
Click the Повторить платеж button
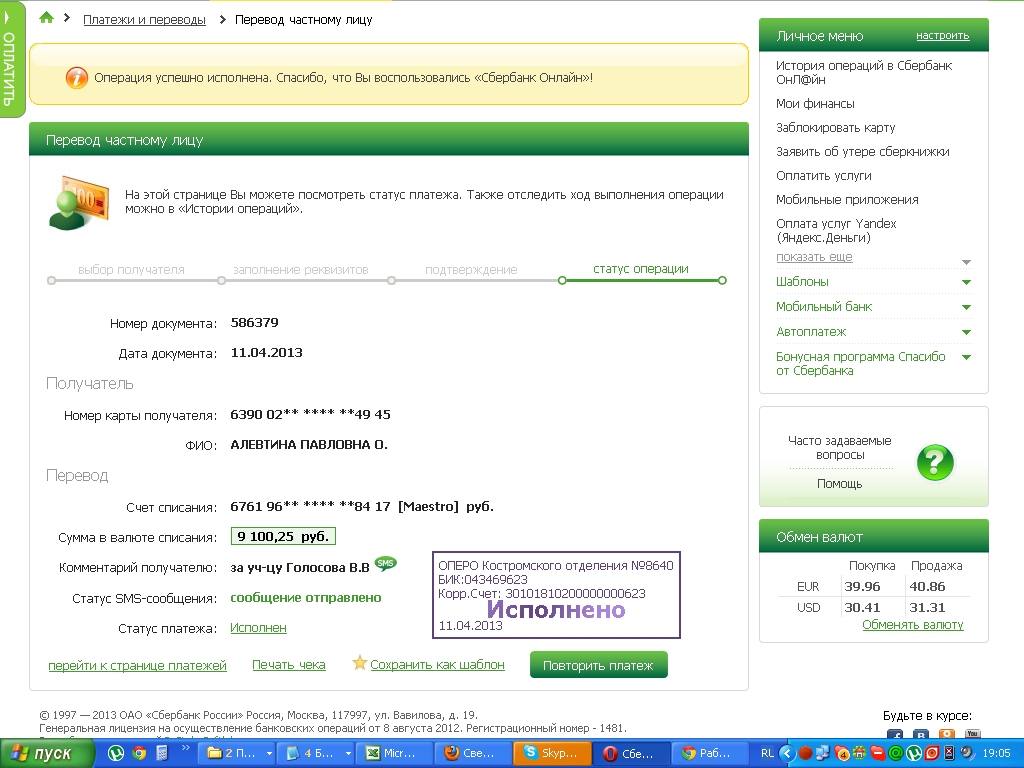(598, 665)
